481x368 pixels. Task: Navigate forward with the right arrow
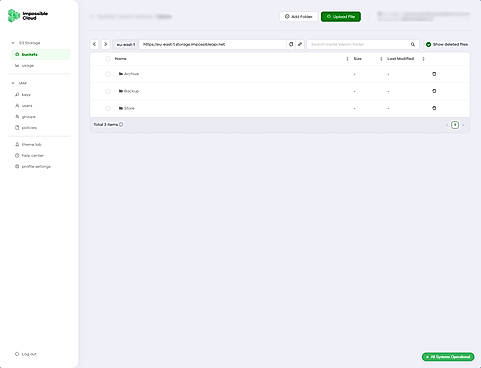106,44
